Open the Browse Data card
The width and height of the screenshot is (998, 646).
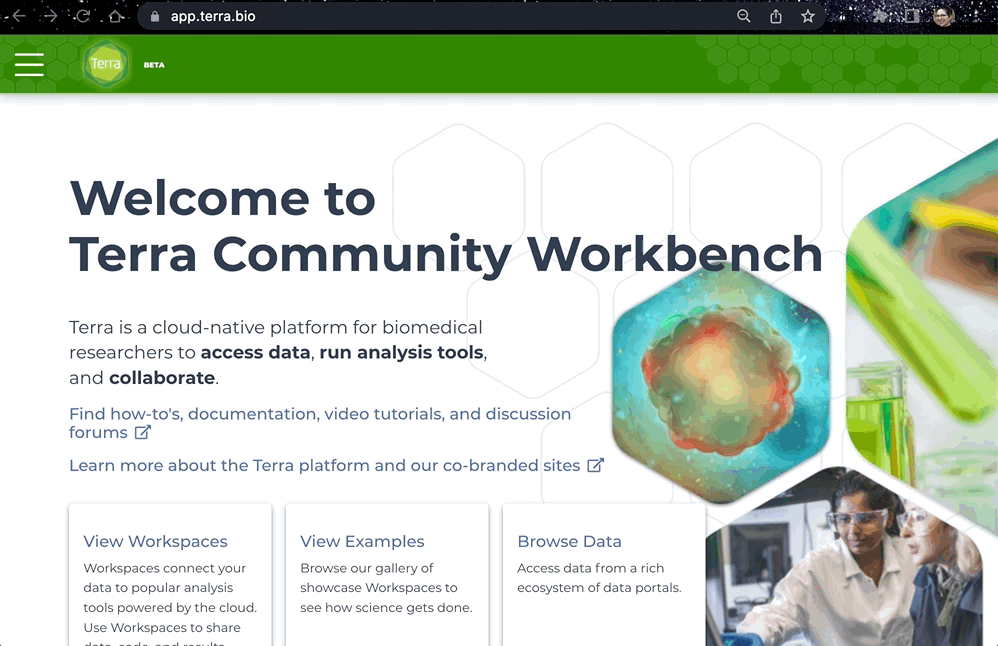(604, 575)
